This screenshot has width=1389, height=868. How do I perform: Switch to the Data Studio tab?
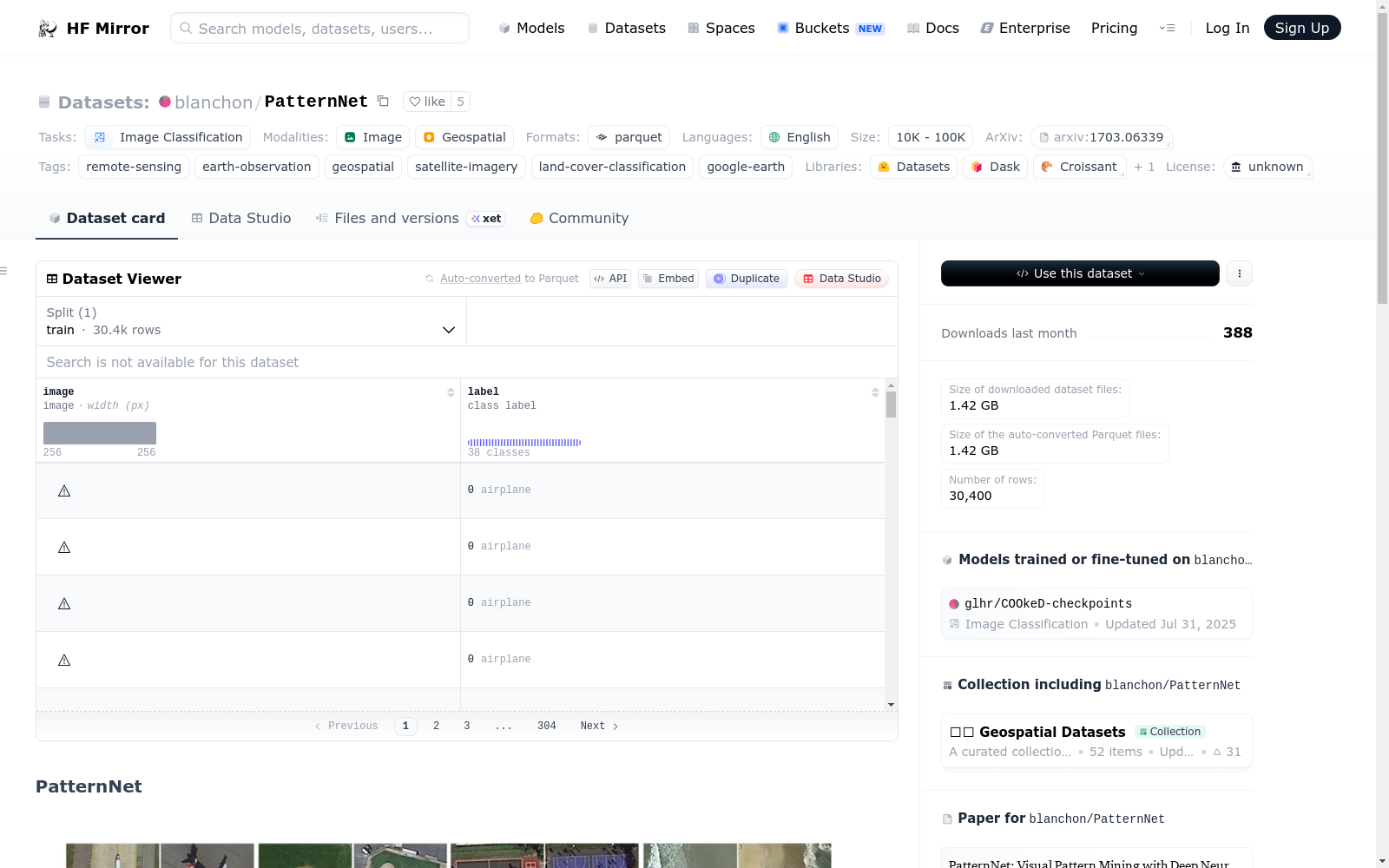tap(241, 218)
